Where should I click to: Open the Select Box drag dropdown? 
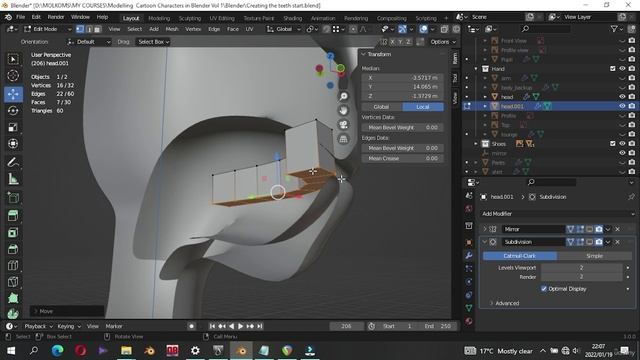tap(153, 42)
